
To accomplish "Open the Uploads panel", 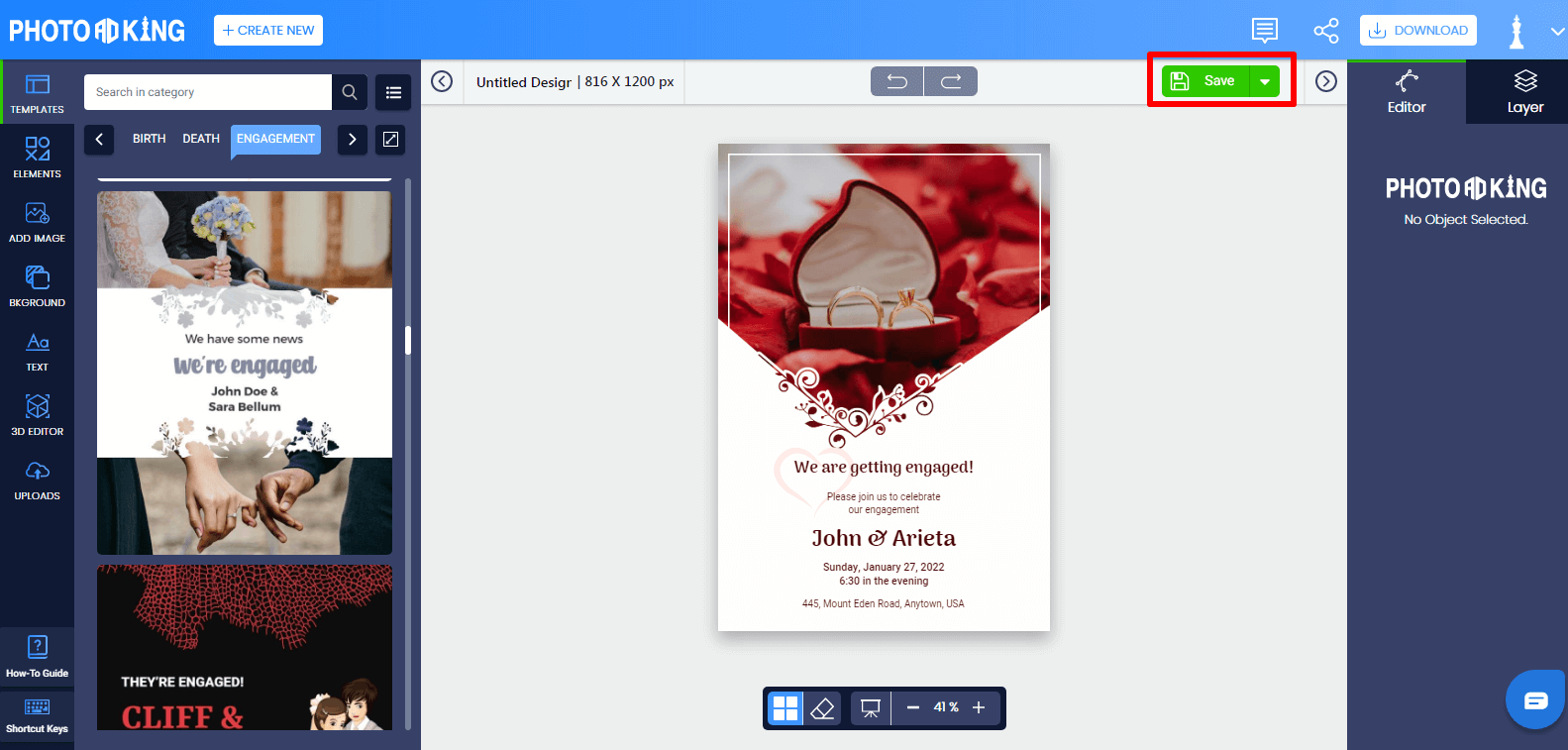I will tap(37, 480).
